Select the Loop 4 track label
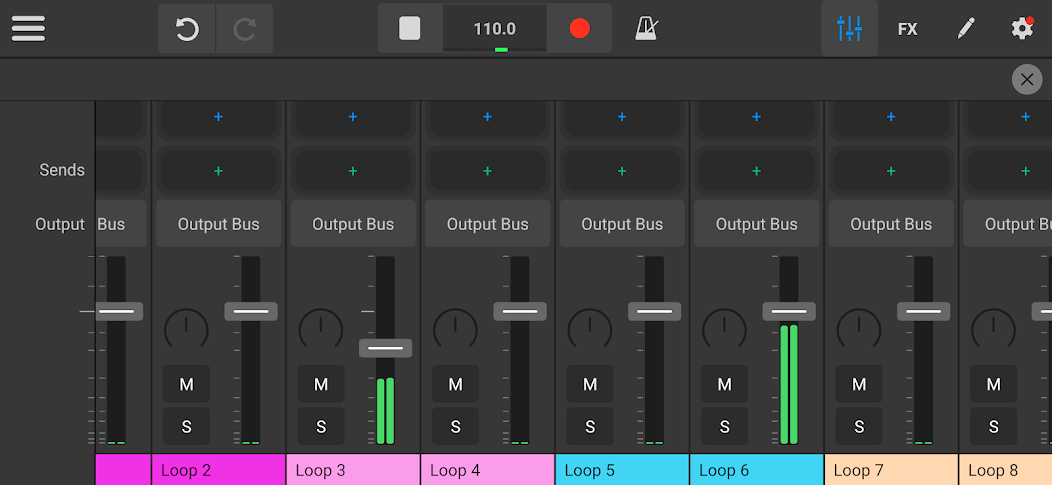Viewport: 1052px width, 485px height. [488, 470]
